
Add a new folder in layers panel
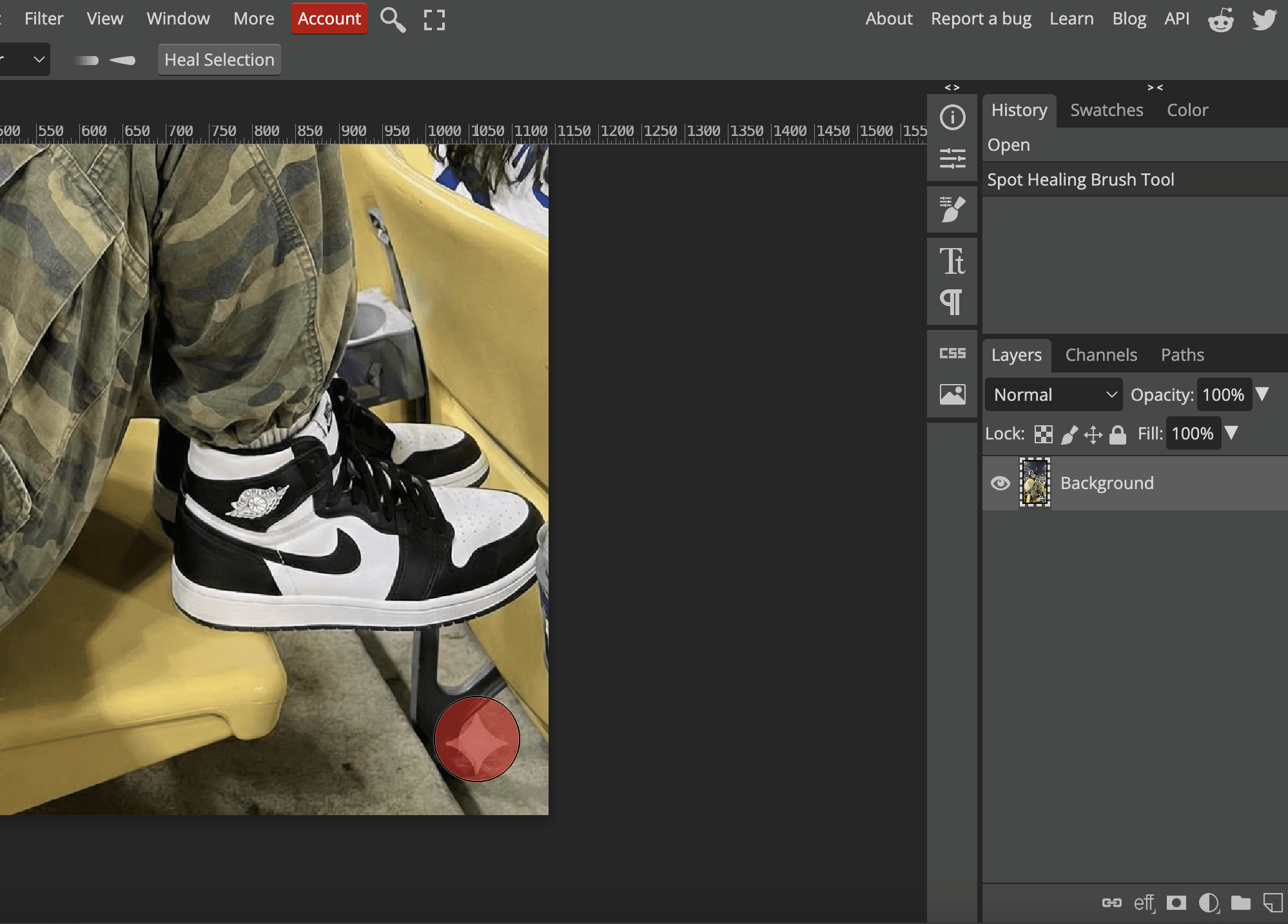pyautogui.click(x=1240, y=903)
